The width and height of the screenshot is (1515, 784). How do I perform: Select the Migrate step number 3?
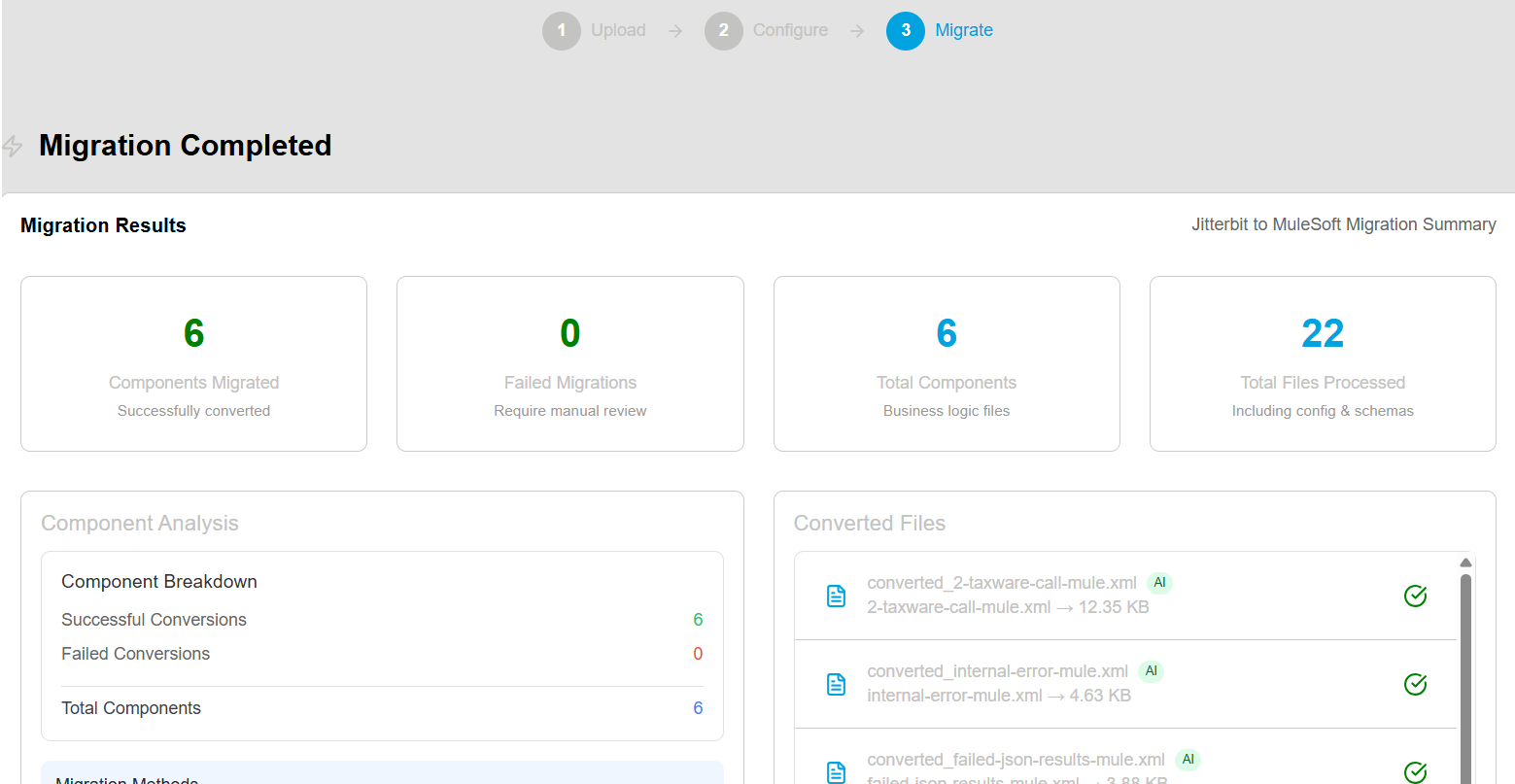pyautogui.click(x=906, y=31)
